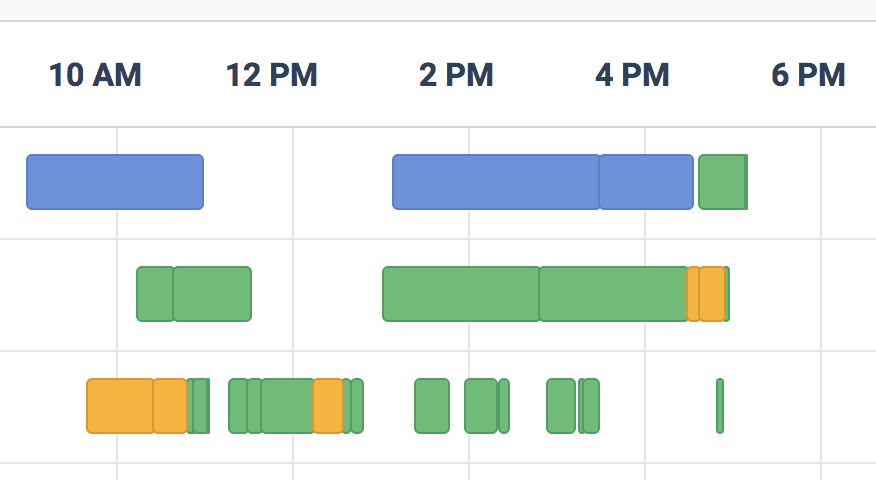Click the large orange bar starting the third row
Screen dimensions: 876x480
pyautogui.click(x=120, y=406)
